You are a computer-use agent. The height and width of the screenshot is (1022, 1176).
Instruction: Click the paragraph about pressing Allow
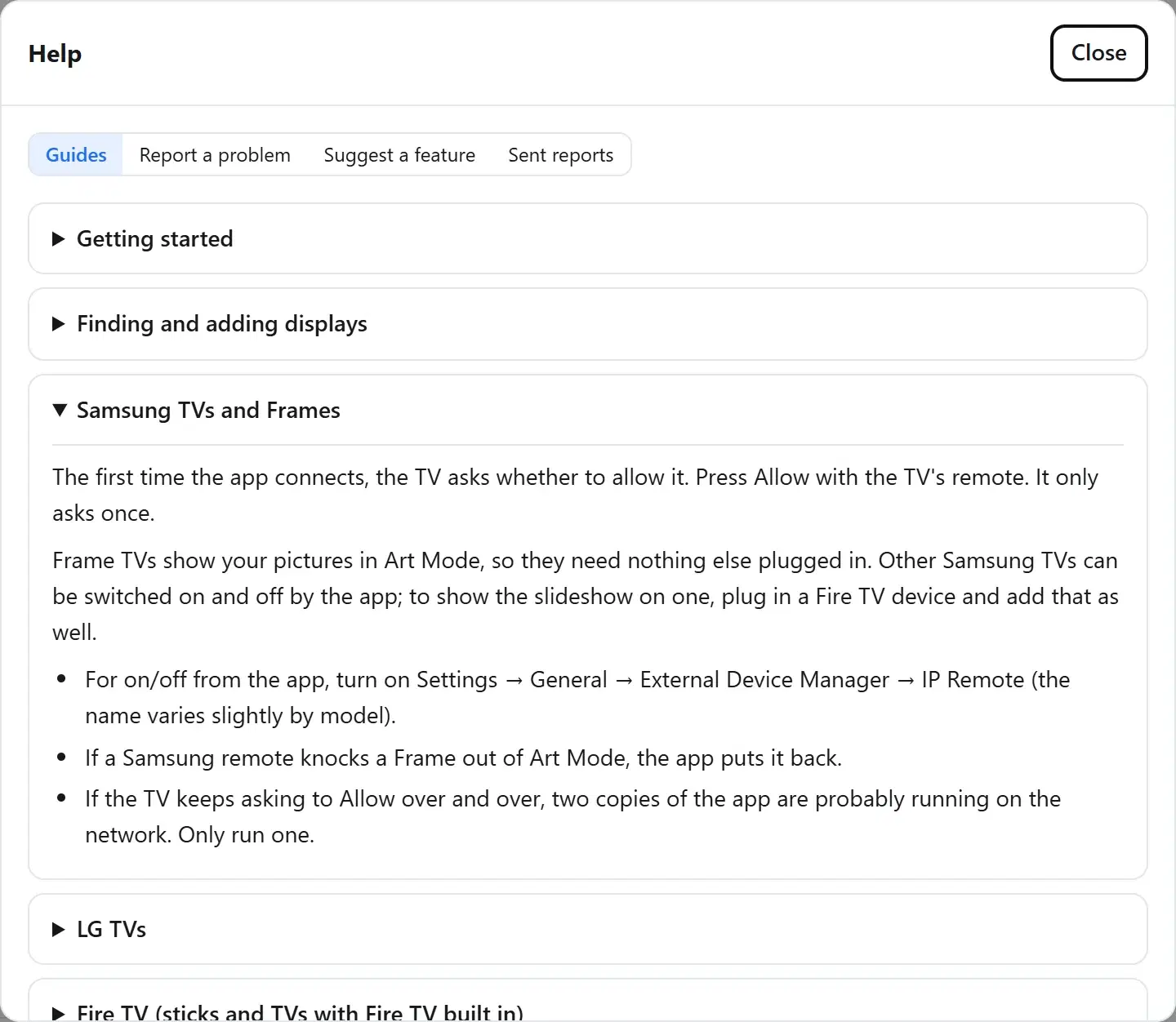pyautogui.click(x=575, y=495)
